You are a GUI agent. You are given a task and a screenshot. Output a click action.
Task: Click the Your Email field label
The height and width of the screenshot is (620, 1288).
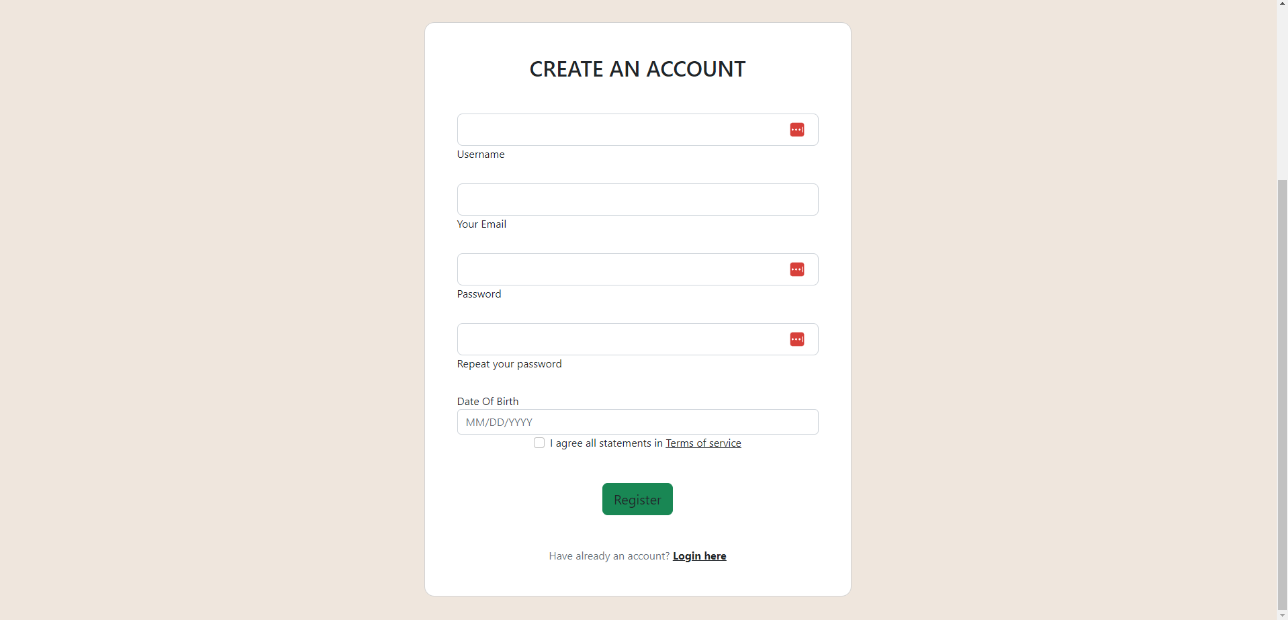point(481,224)
